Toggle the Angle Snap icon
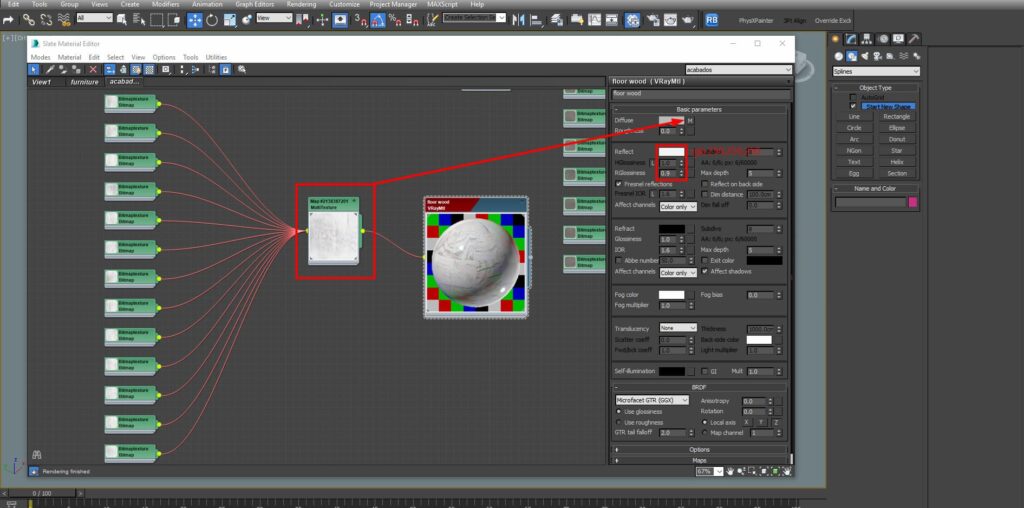 click(378, 20)
